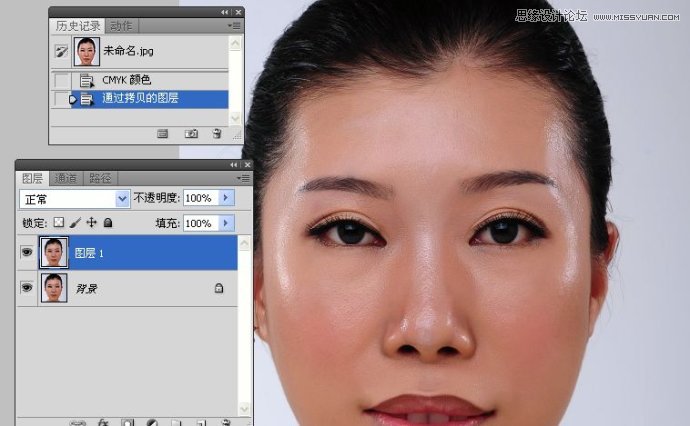Toggle lock image pixels brush icon

(x=75, y=223)
